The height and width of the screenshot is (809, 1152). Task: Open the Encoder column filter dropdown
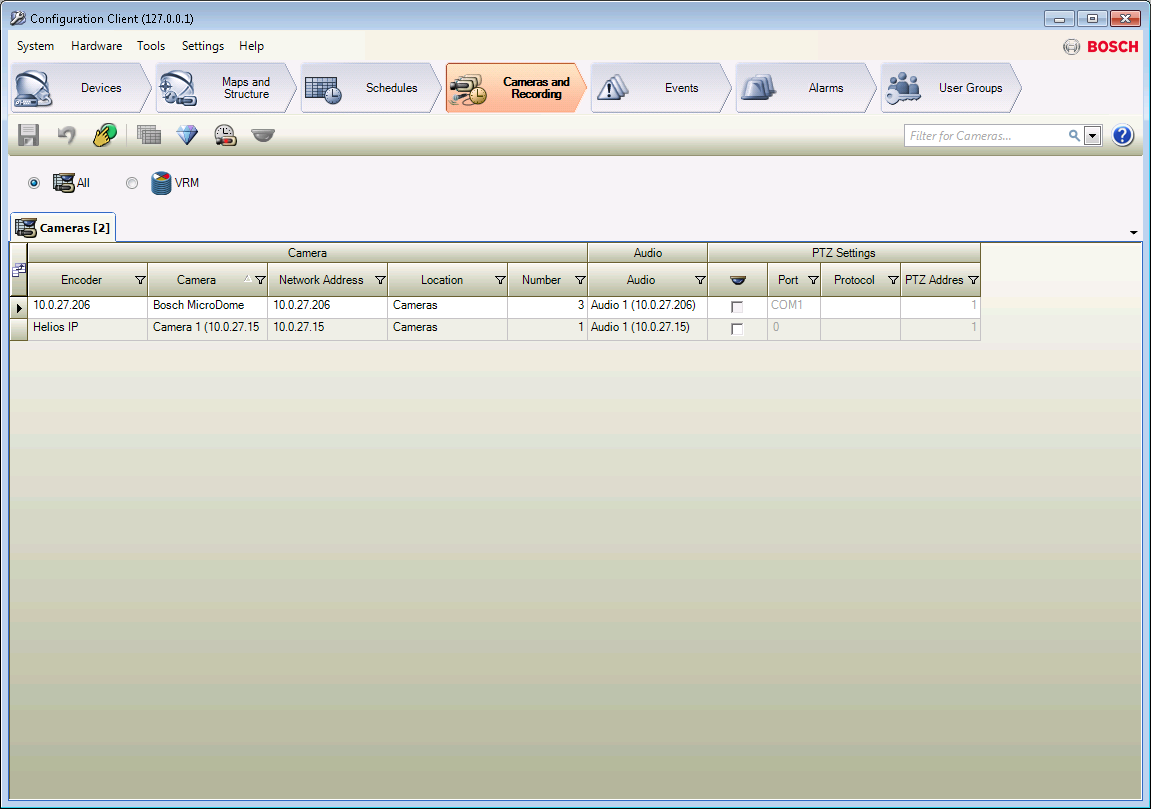pos(140,281)
